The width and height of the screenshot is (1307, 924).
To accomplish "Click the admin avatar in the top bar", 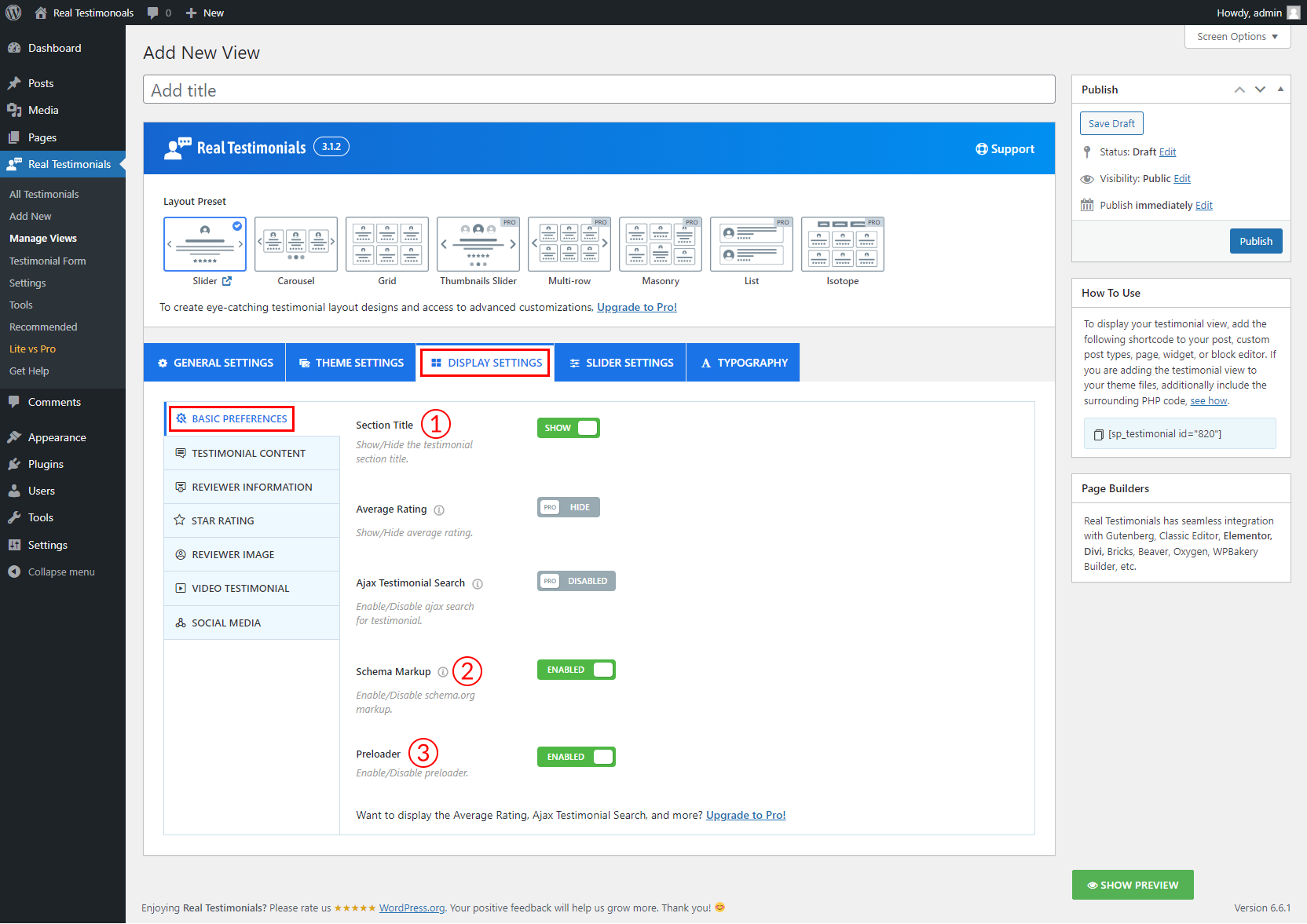I will 1294,13.
